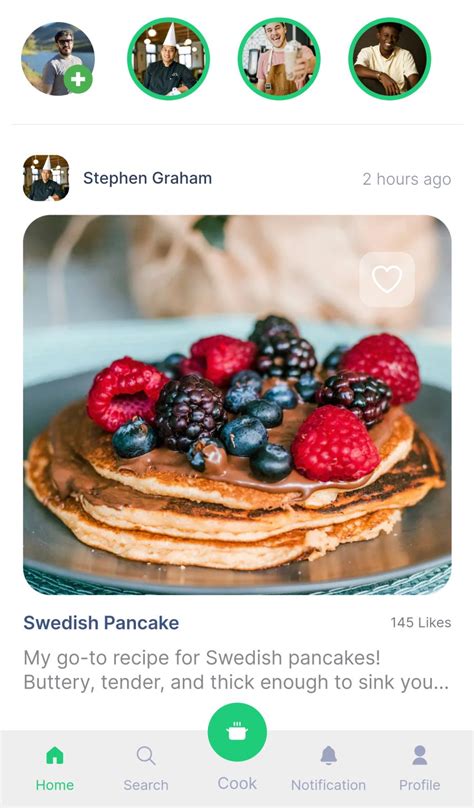
Task: Switch to the Search tab label
Action: (146, 785)
